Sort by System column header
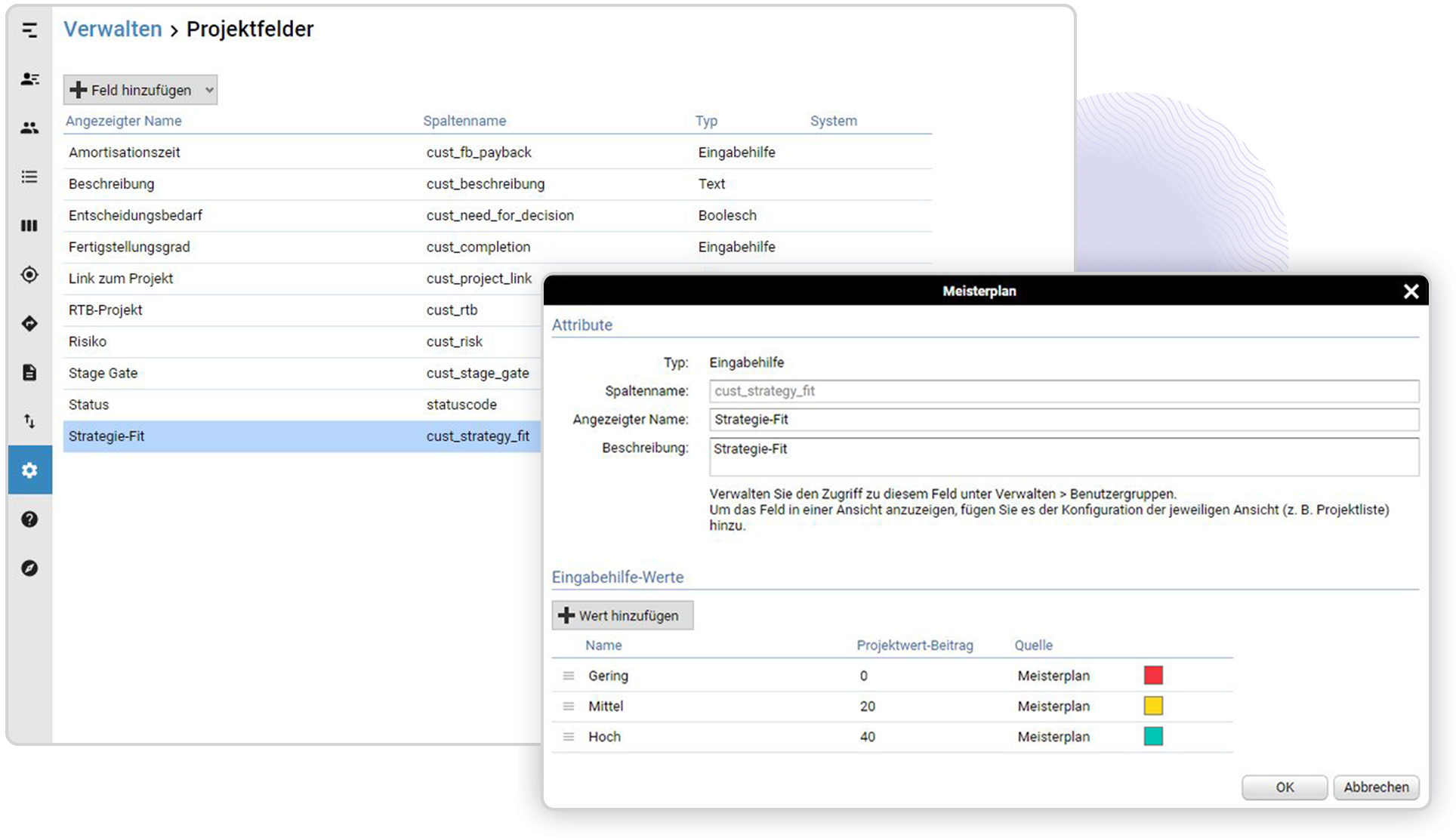This screenshot has height=838, width=1456. click(x=834, y=121)
